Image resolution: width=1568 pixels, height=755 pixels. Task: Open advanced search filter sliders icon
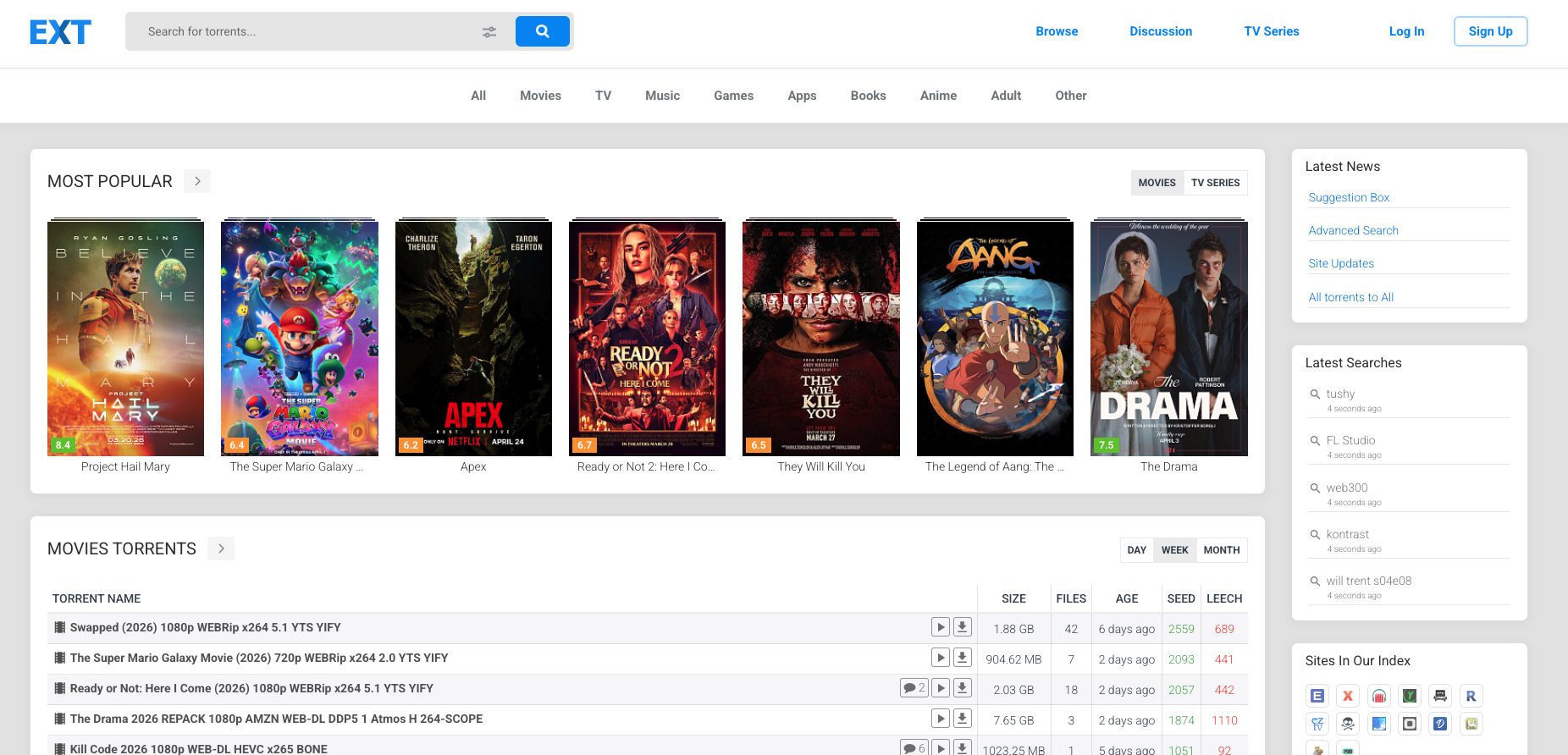pos(489,32)
